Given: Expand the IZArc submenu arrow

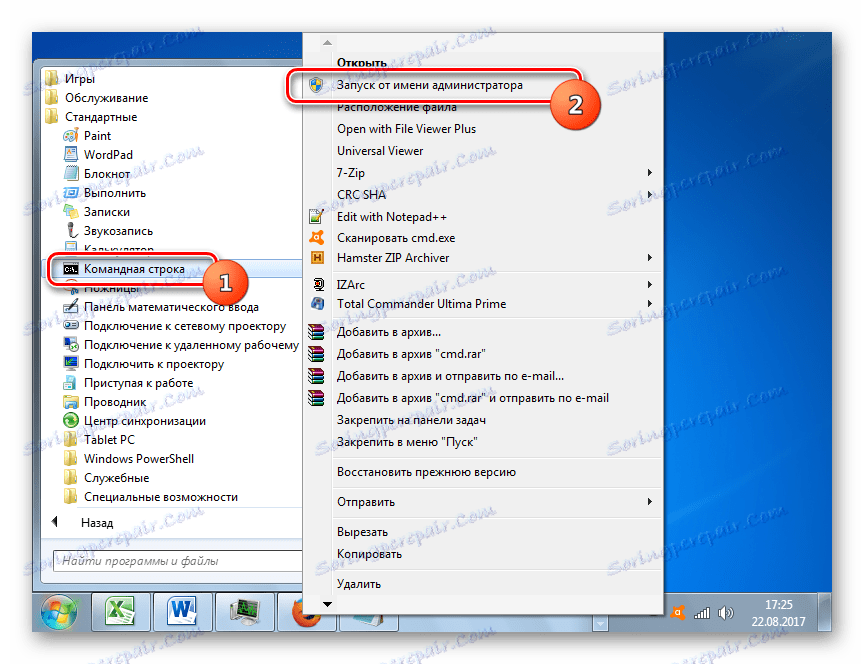Looking at the screenshot, I should [650, 284].
